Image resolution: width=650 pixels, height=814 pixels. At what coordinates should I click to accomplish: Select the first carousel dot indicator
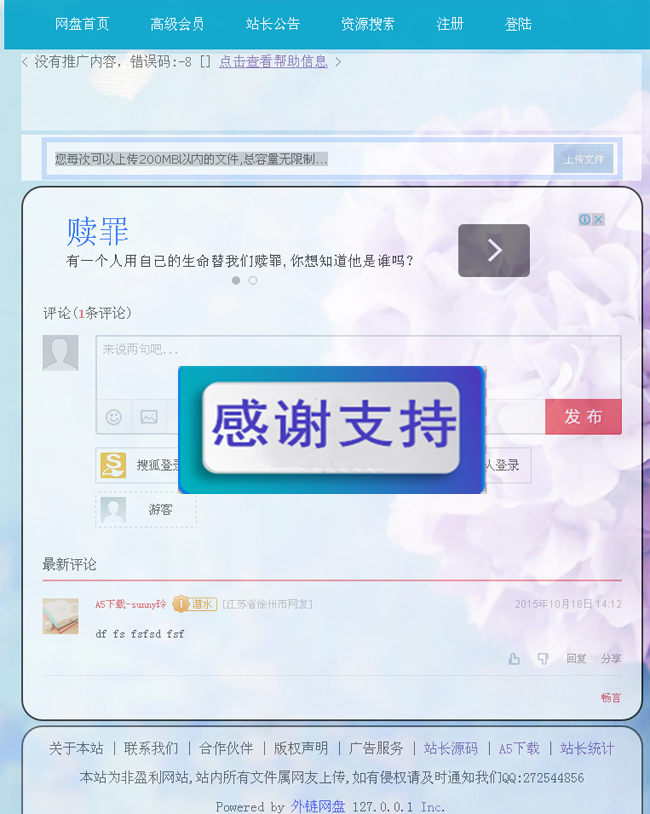pyautogui.click(x=236, y=280)
